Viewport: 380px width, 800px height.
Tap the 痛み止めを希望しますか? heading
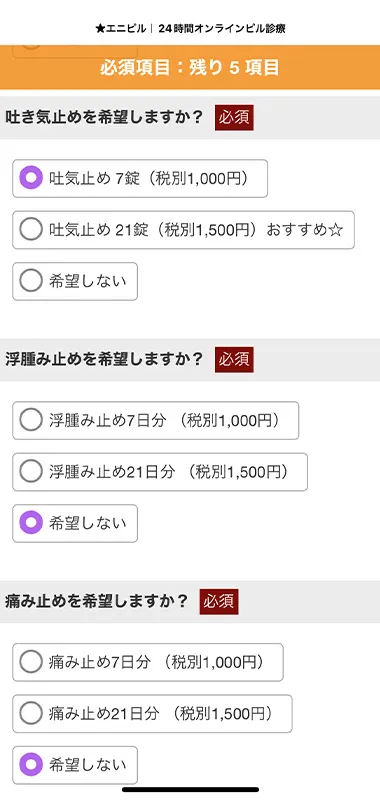[x=96, y=602]
